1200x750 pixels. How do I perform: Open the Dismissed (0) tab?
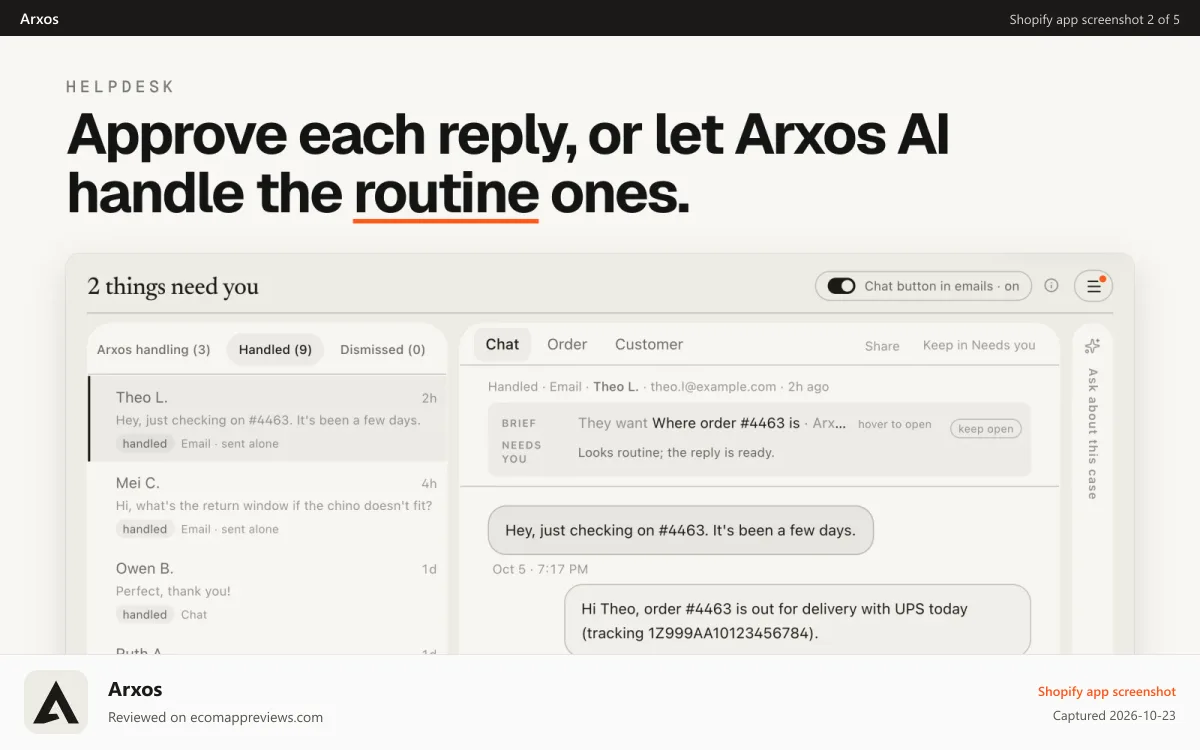pos(383,350)
